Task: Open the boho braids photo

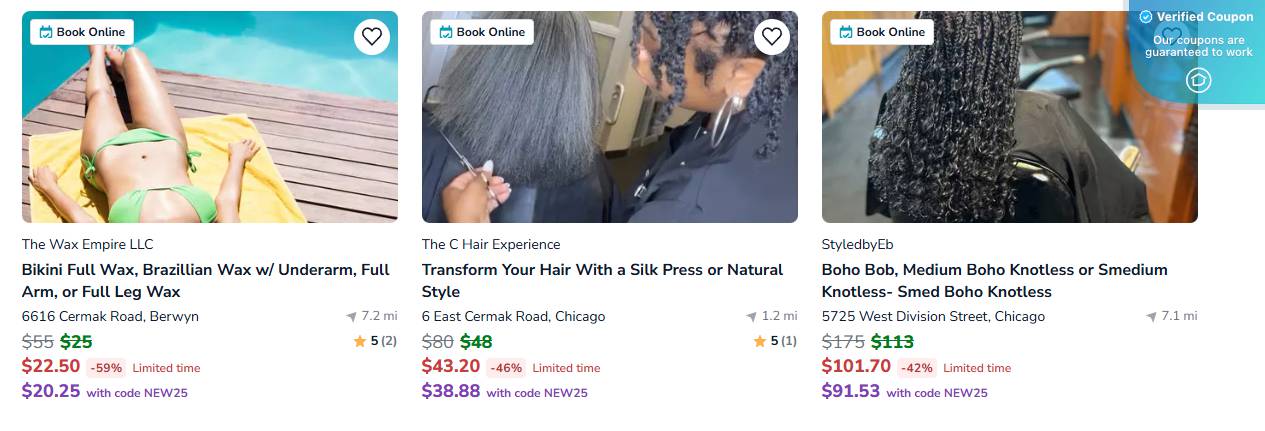Action: 1010,116
